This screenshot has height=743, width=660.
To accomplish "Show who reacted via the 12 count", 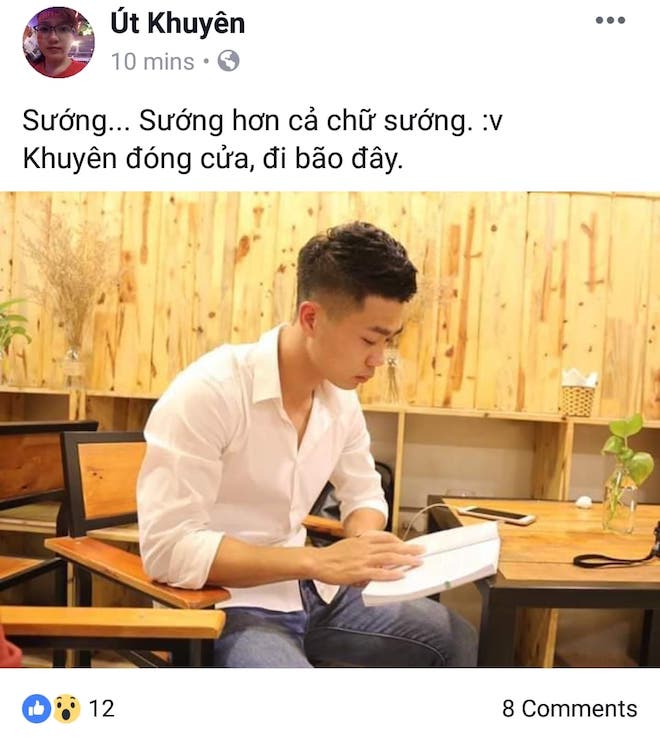I will pyautogui.click(x=101, y=709).
